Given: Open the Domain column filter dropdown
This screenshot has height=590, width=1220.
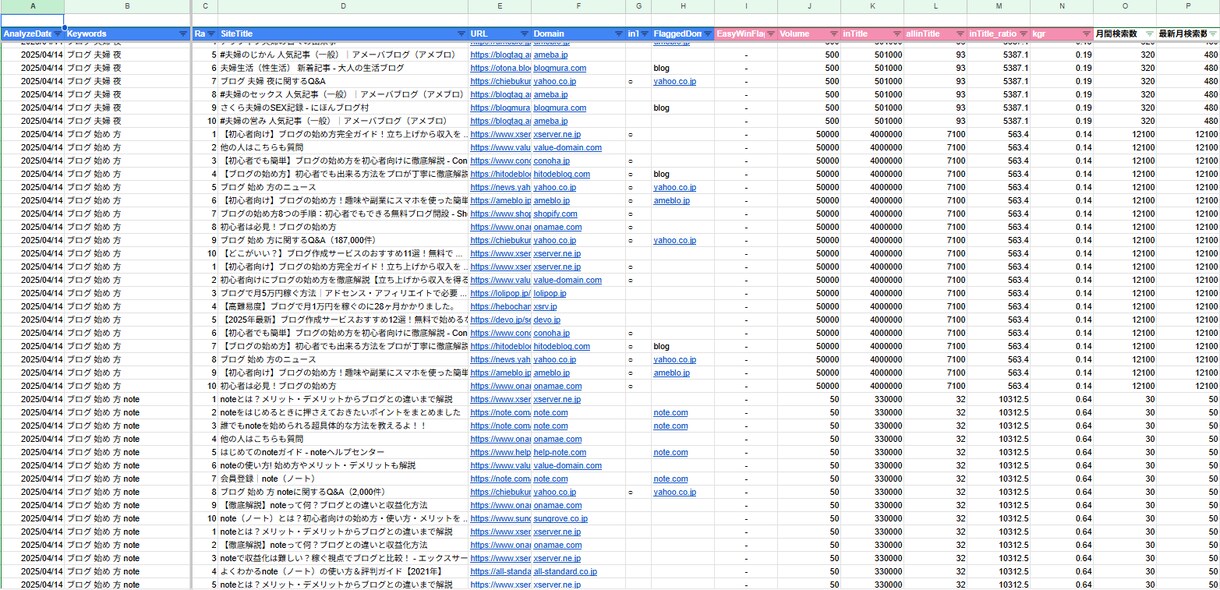Looking at the screenshot, I should click(x=618, y=34).
